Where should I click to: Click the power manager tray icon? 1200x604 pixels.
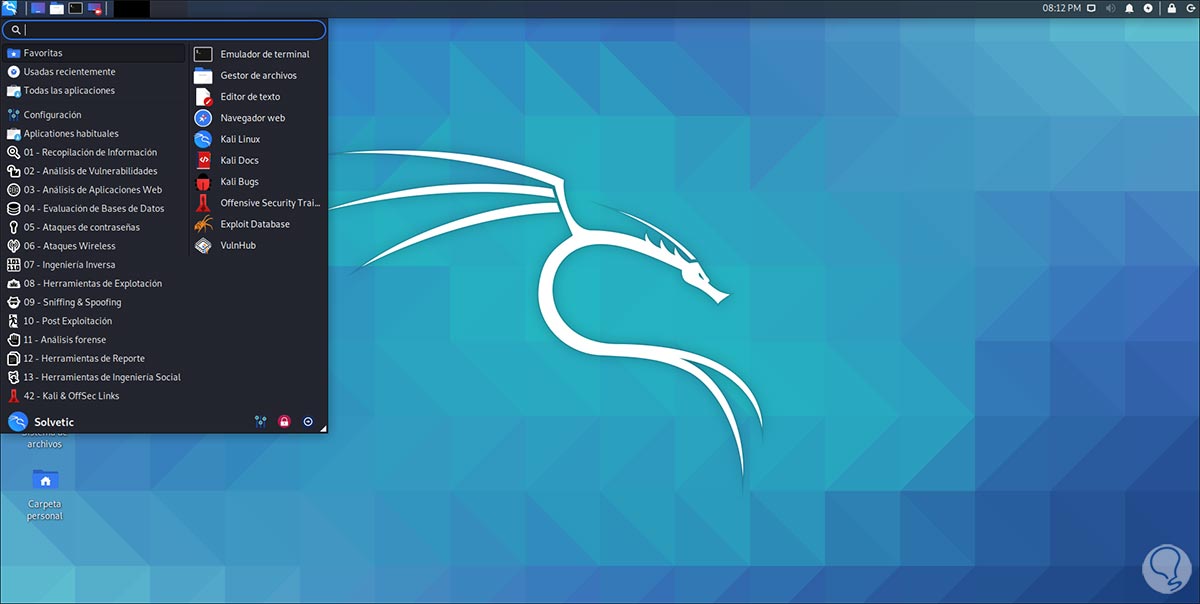pos(1148,8)
